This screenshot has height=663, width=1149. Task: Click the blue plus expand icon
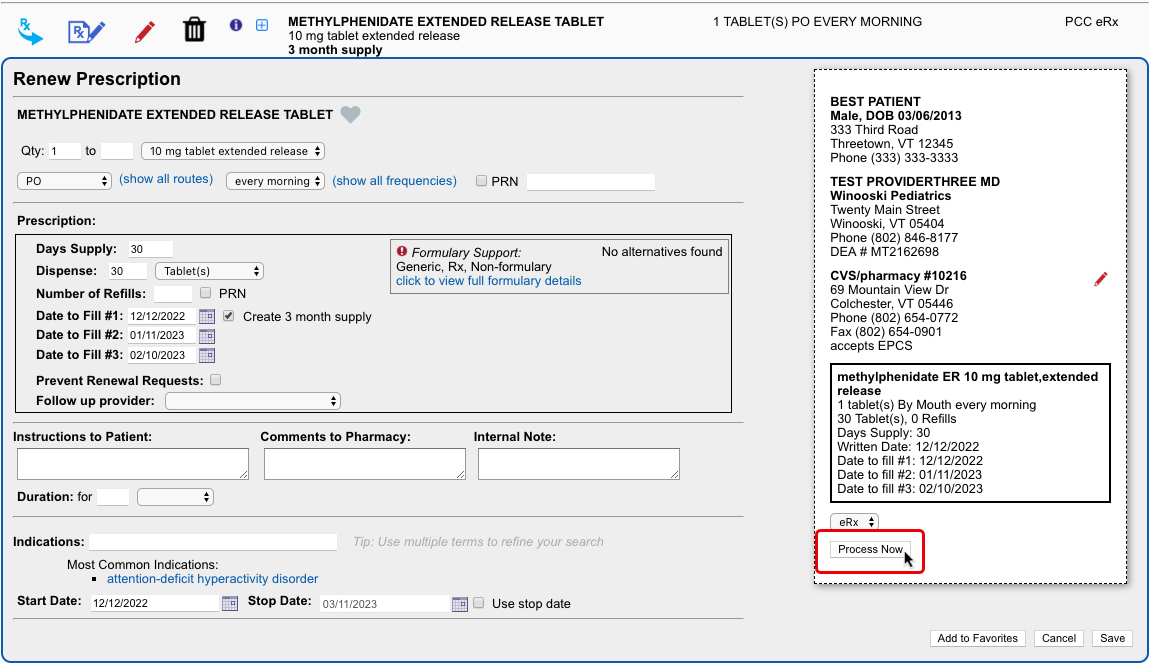click(262, 25)
